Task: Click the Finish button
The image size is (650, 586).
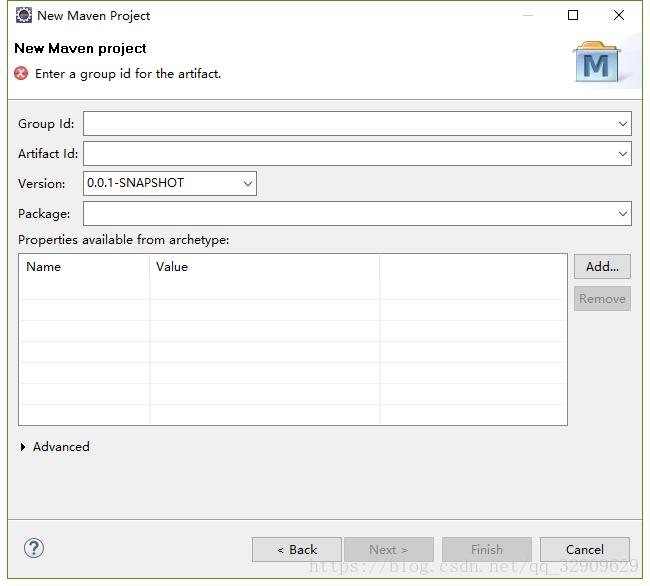Action: coord(487,550)
